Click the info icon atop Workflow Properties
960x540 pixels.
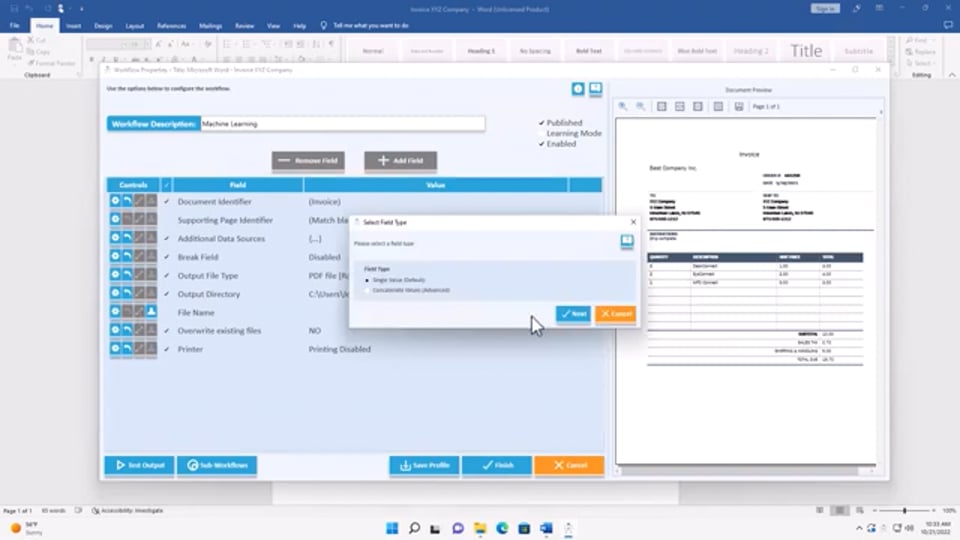coord(578,89)
